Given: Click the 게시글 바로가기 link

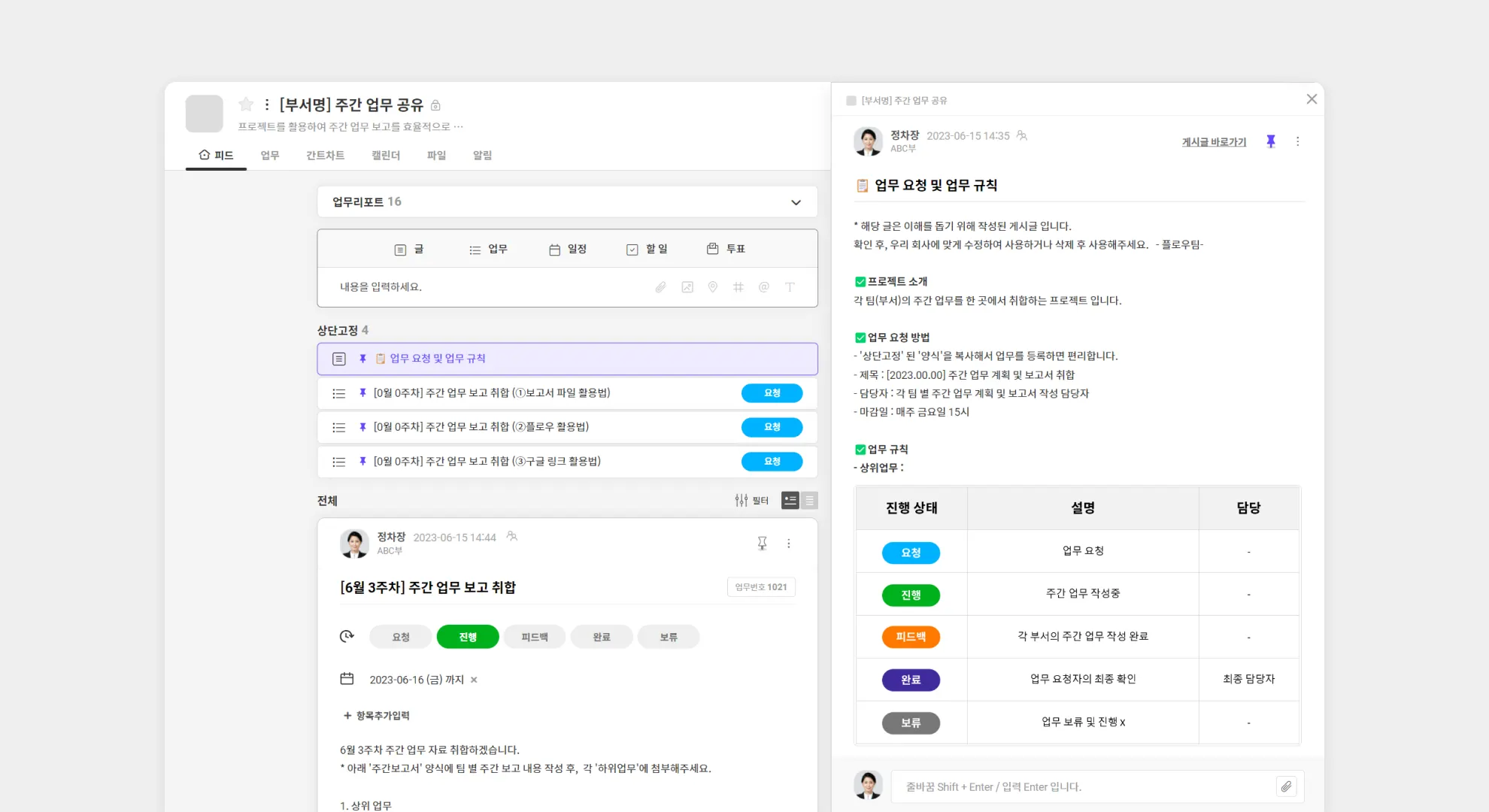Looking at the screenshot, I should click(x=1214, y=142).
